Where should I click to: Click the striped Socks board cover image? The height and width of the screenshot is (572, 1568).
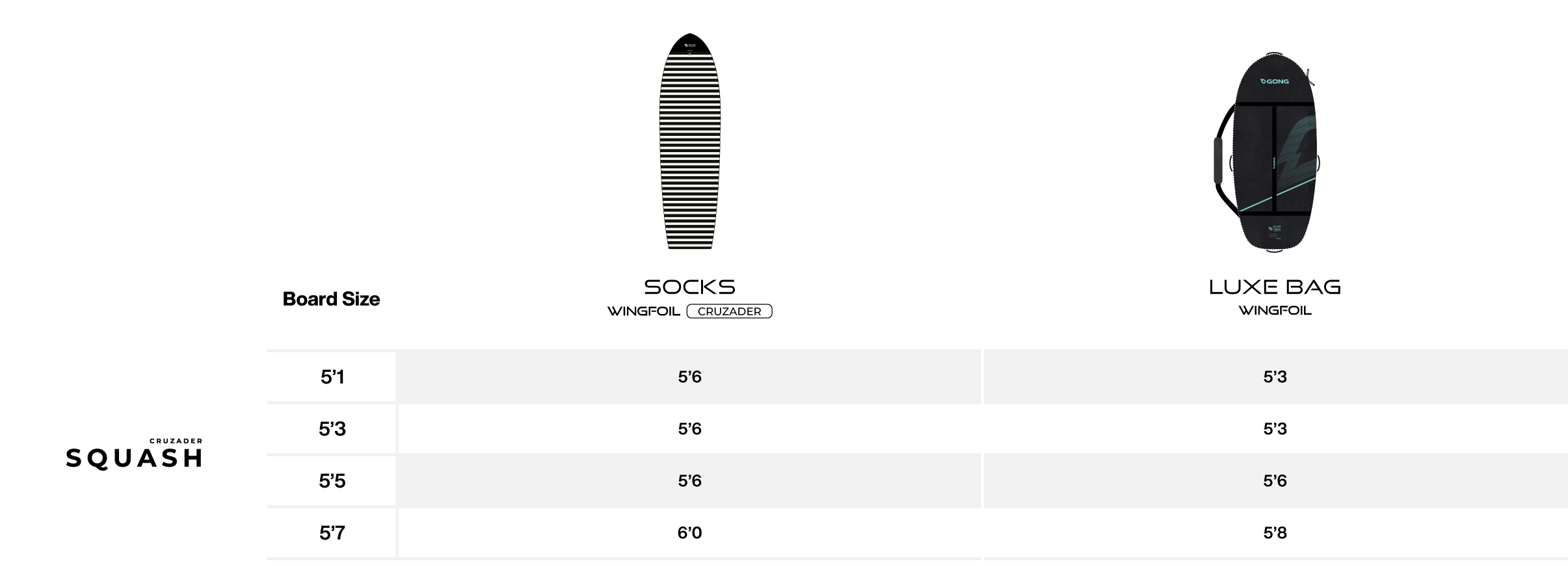[x=689, y=141]
